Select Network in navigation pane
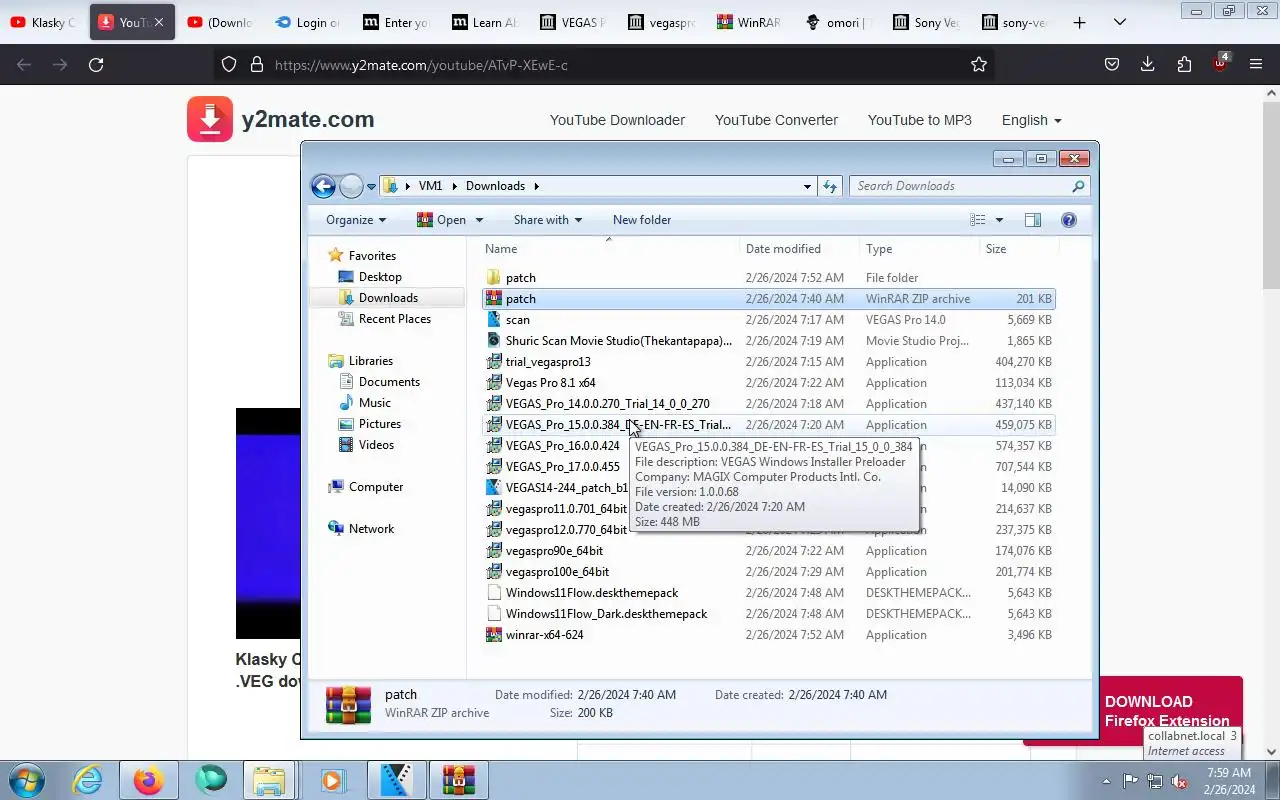Screen dimensions: 1280x800 [371, 529]
